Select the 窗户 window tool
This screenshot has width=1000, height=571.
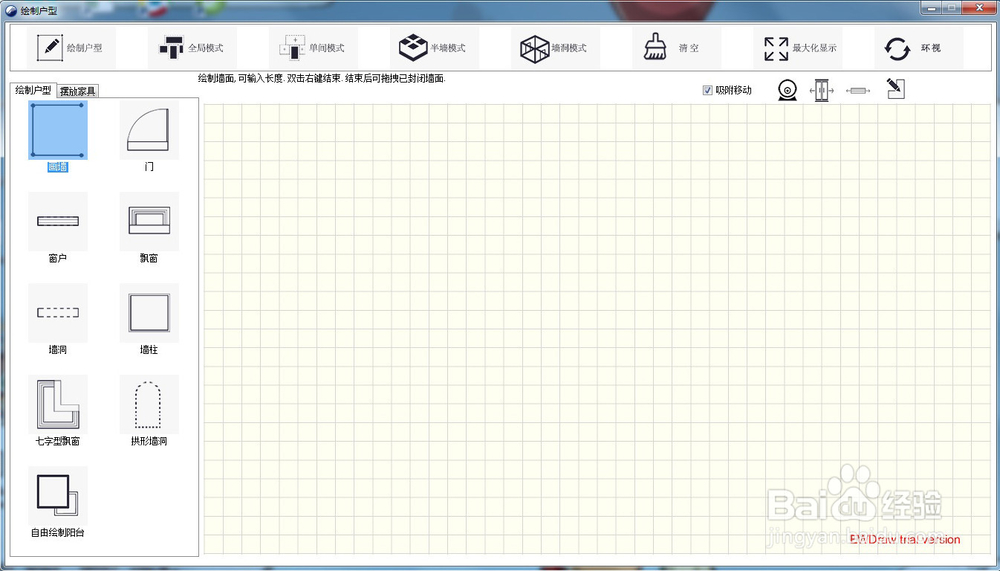58,228
